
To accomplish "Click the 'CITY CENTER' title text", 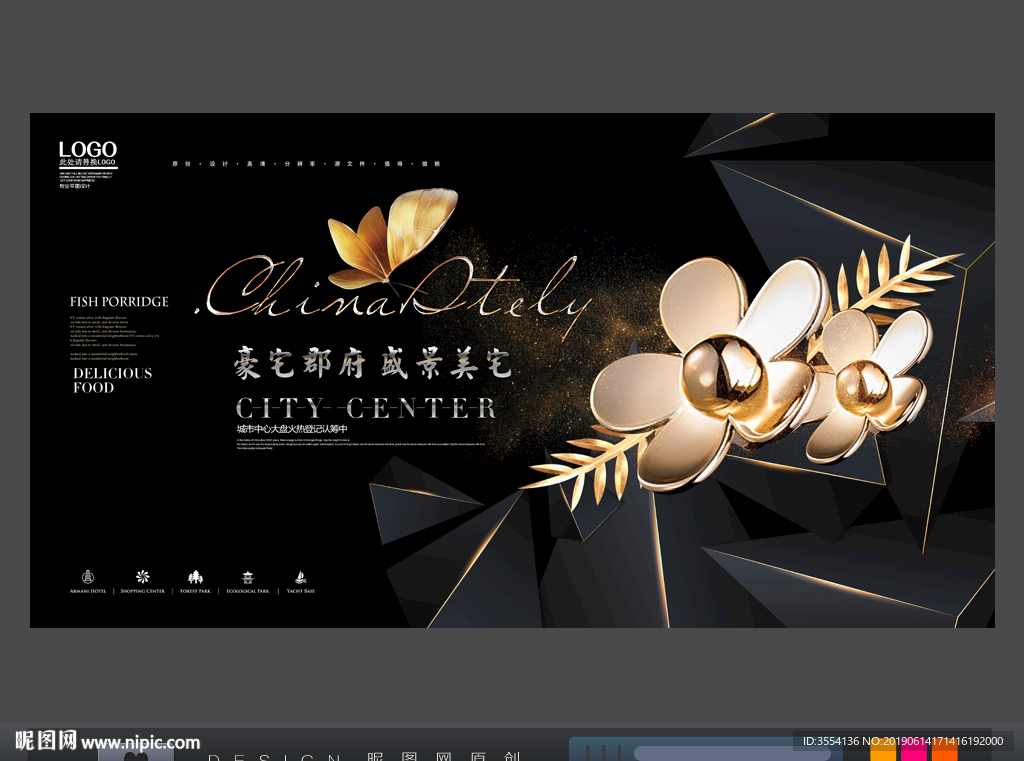I will 366,408.
